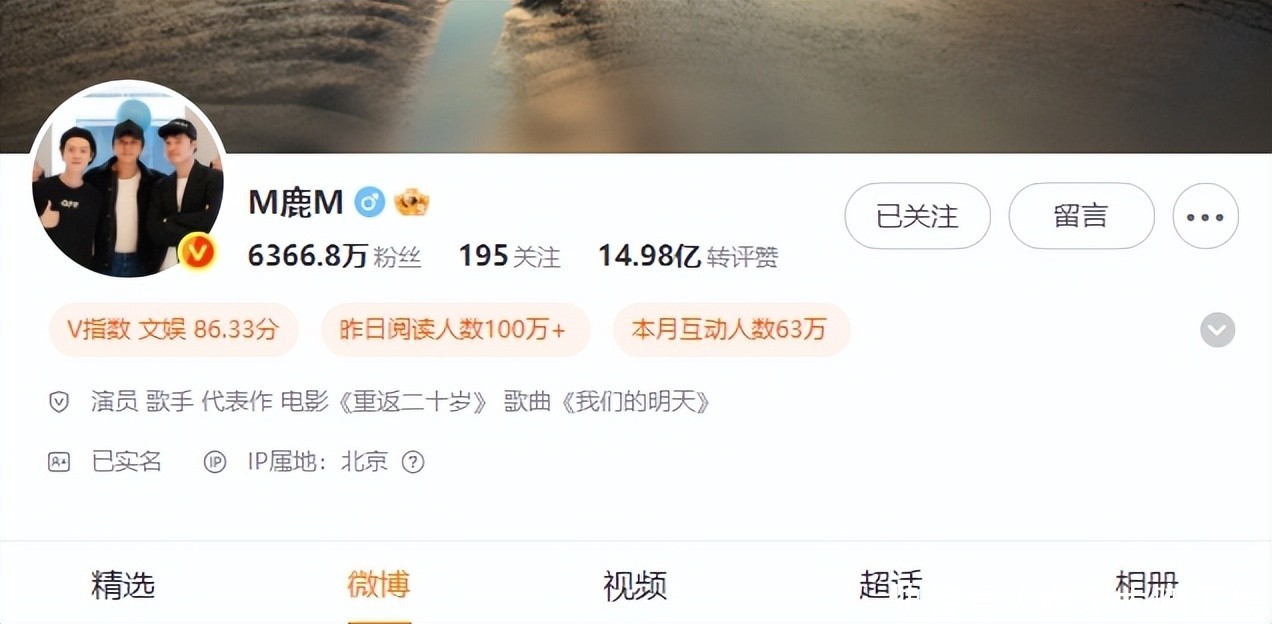Click the round profile avatar photo

(x=127, y=180)
